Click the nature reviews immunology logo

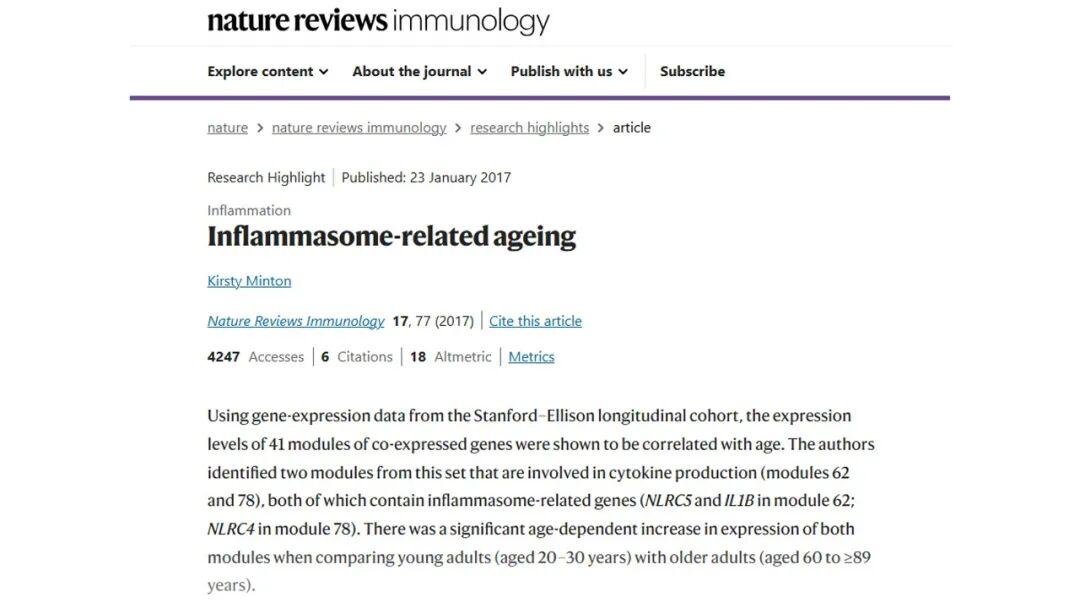(x=378, y=21)
